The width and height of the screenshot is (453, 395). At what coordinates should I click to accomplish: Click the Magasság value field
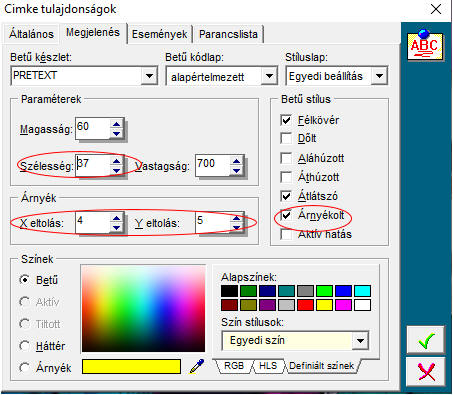tap(93, 128)
